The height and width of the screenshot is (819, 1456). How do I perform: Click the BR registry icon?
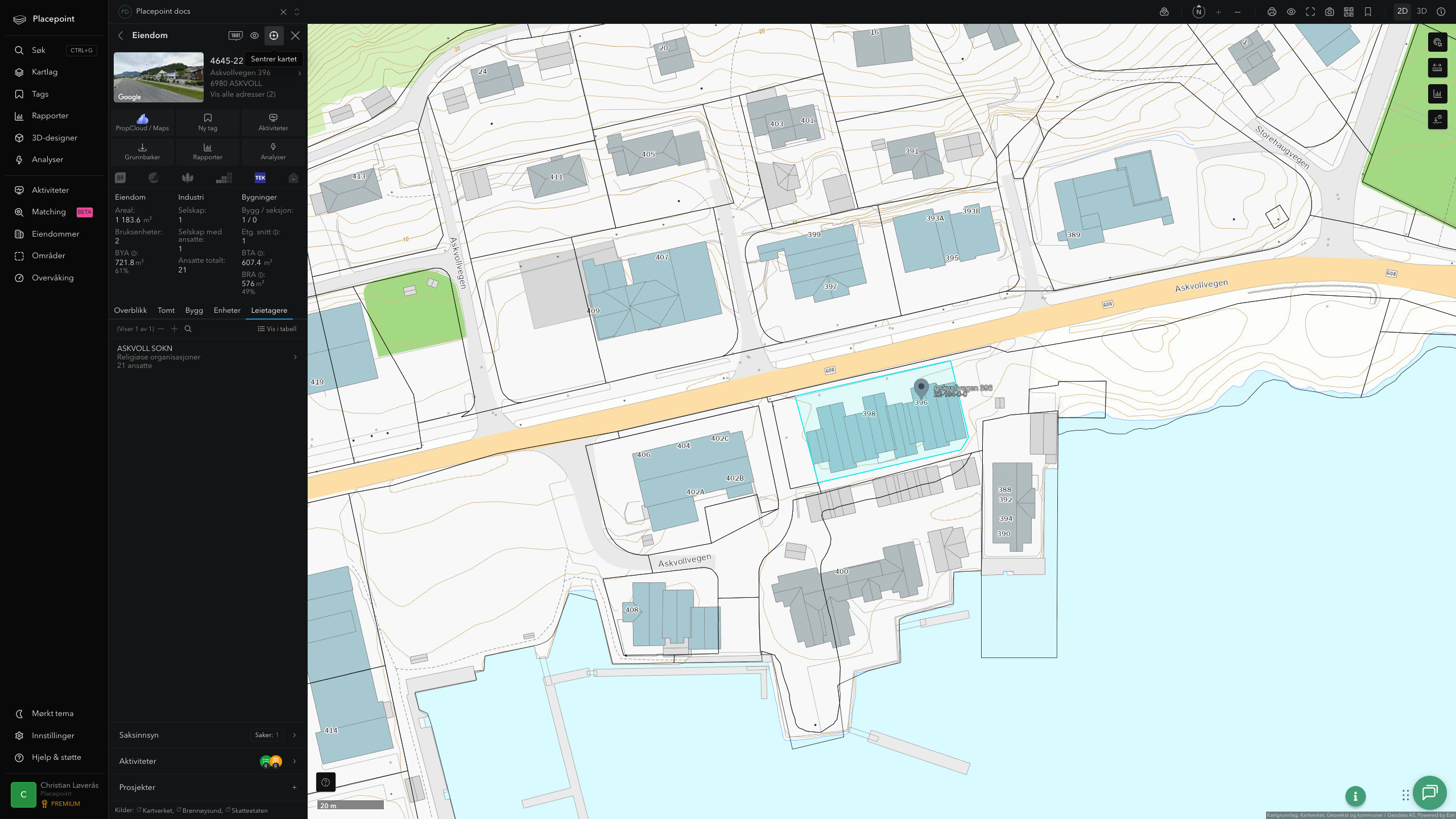(x=120, y=178)
